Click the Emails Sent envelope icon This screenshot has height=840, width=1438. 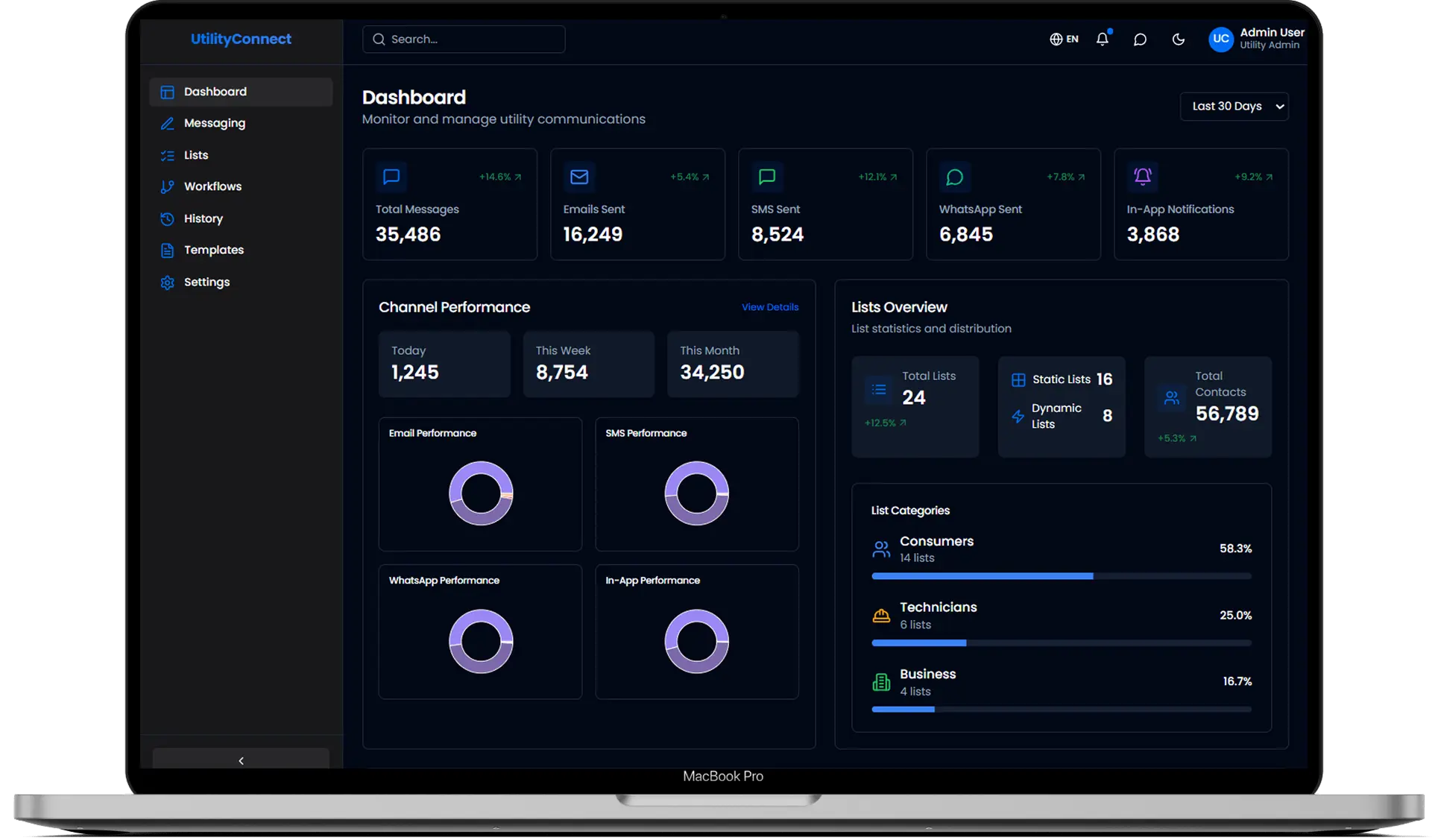click(578, 177)
